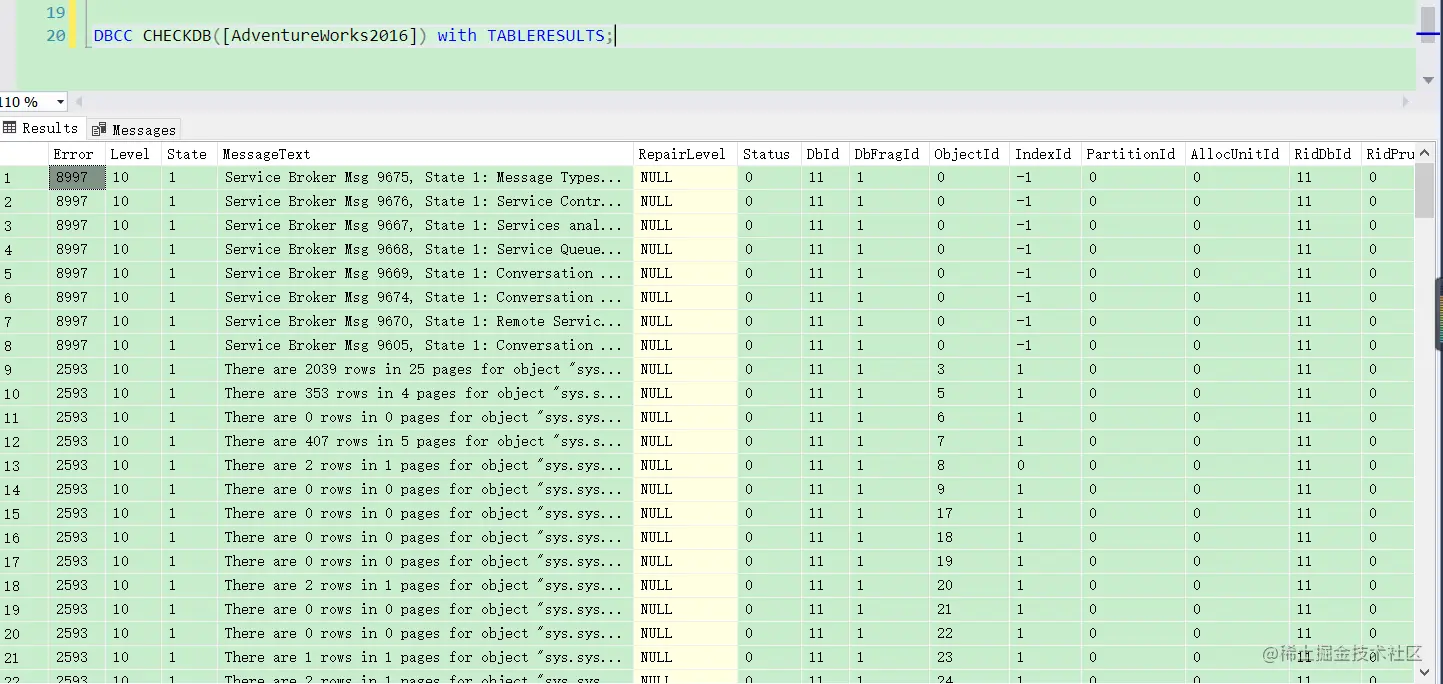
Task: Click the TABLERESULTS keyword in the query
Action: tap(546, 36)
